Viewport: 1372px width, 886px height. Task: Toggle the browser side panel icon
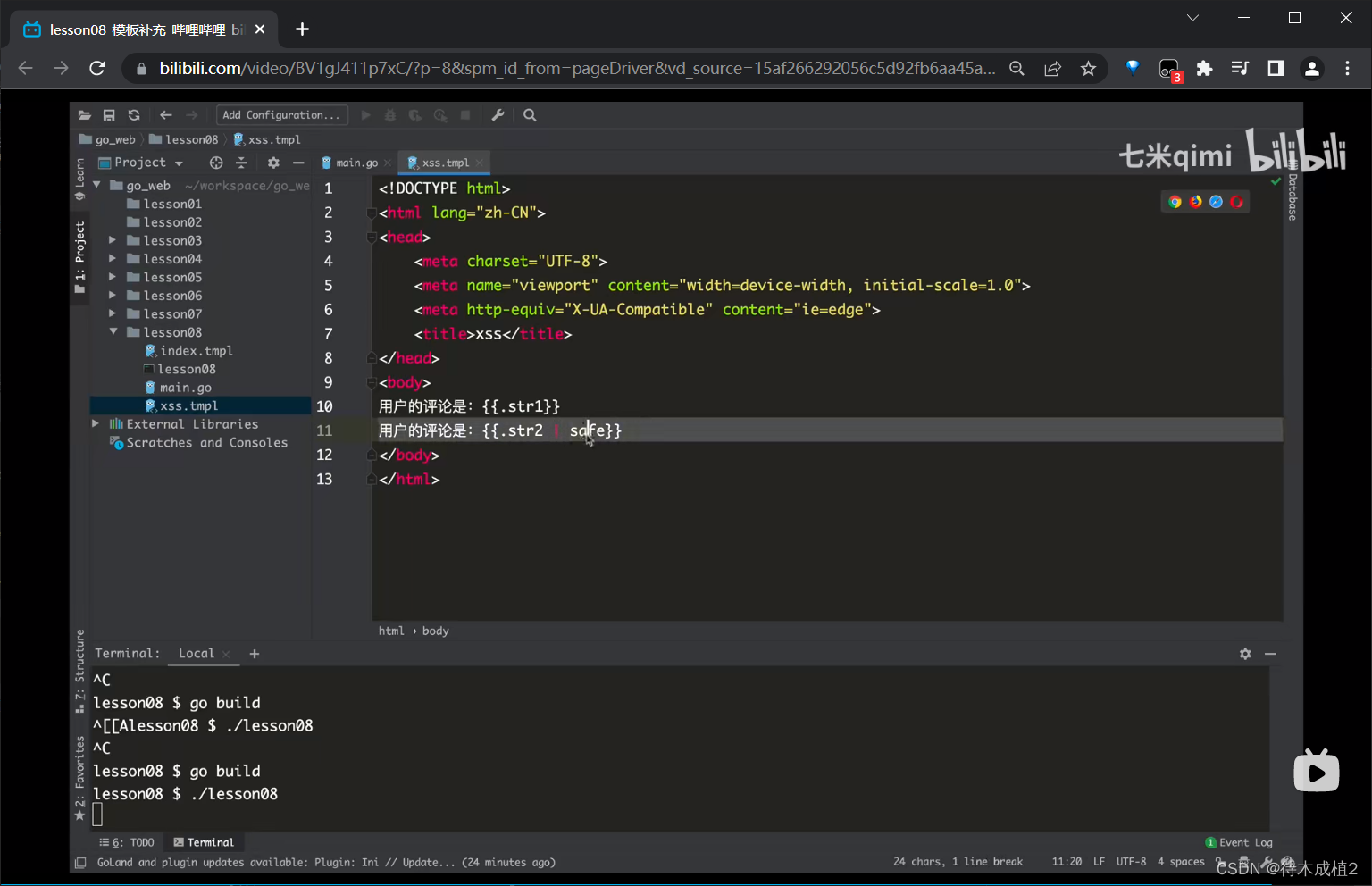point(1276,69)
